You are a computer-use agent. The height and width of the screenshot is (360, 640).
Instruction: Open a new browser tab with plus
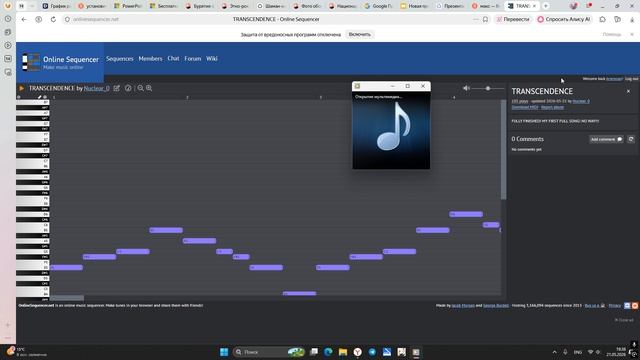(546, 6)
